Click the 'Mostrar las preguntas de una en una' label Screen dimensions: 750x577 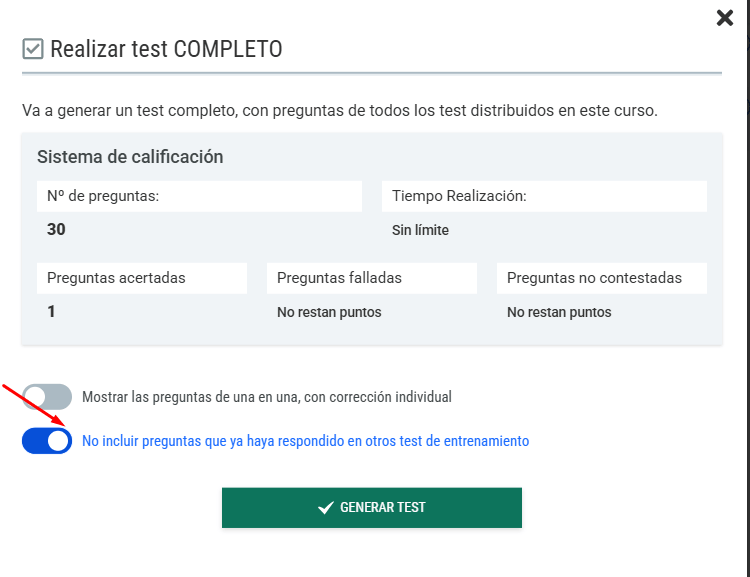point(267,397)
